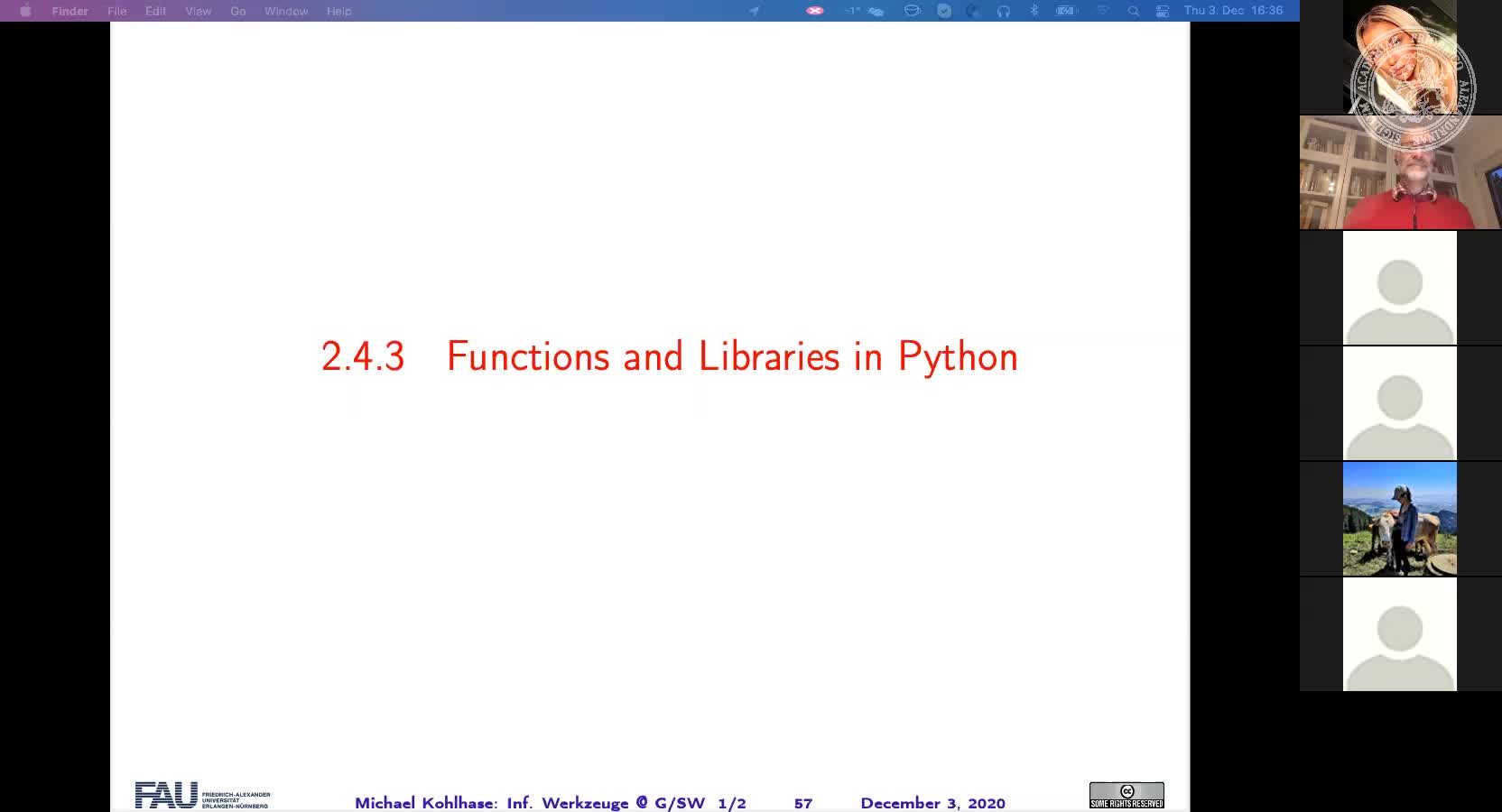Click the date and time clock
The height and width of the screenshot is (812, 1502).
(1233, 11)
